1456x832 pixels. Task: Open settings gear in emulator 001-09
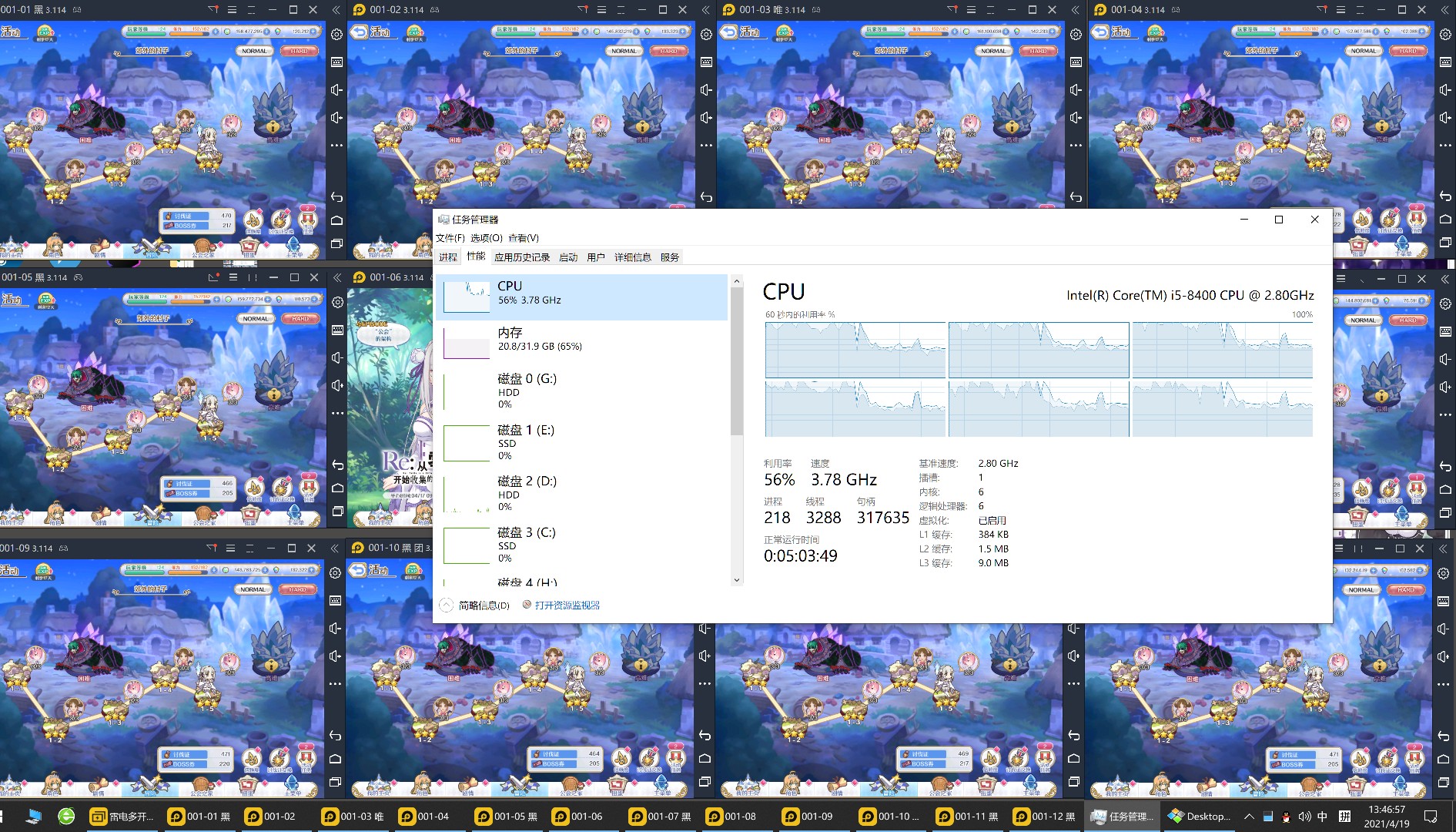pyautogui.click(x=335, y=573)
